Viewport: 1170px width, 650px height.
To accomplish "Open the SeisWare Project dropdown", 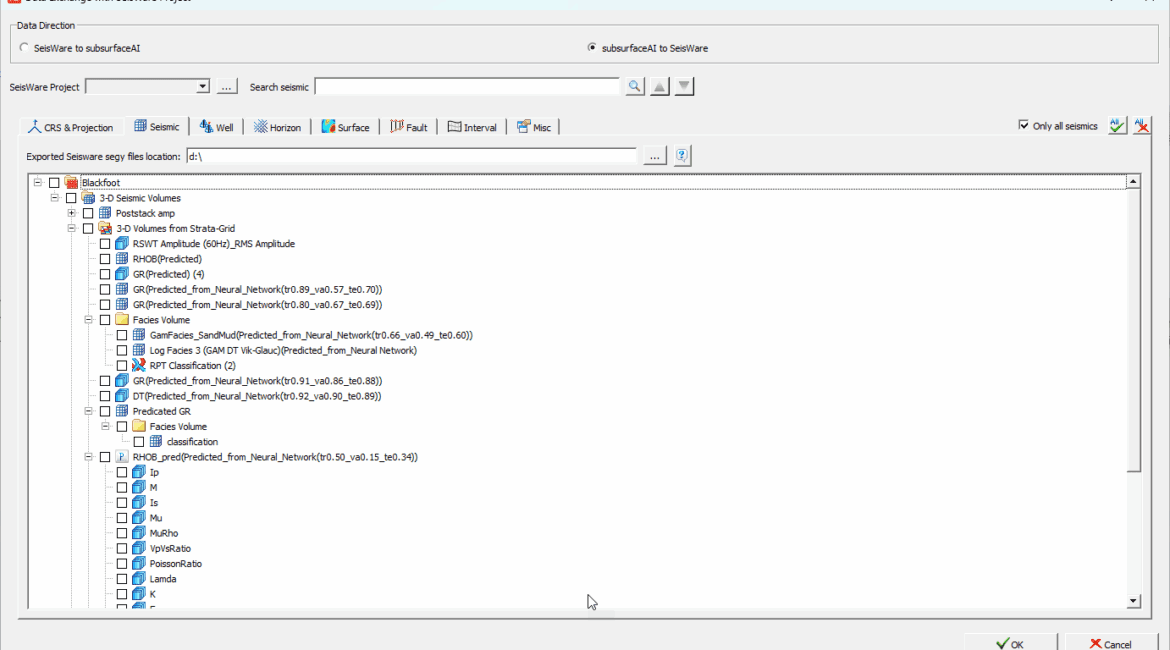I will point(202,87).
